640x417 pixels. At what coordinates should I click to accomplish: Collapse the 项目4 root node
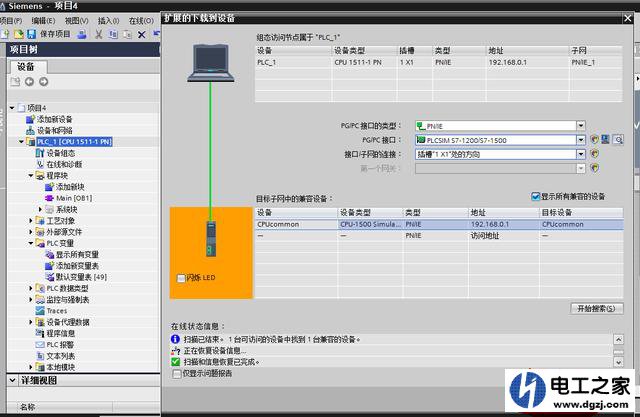12,108
